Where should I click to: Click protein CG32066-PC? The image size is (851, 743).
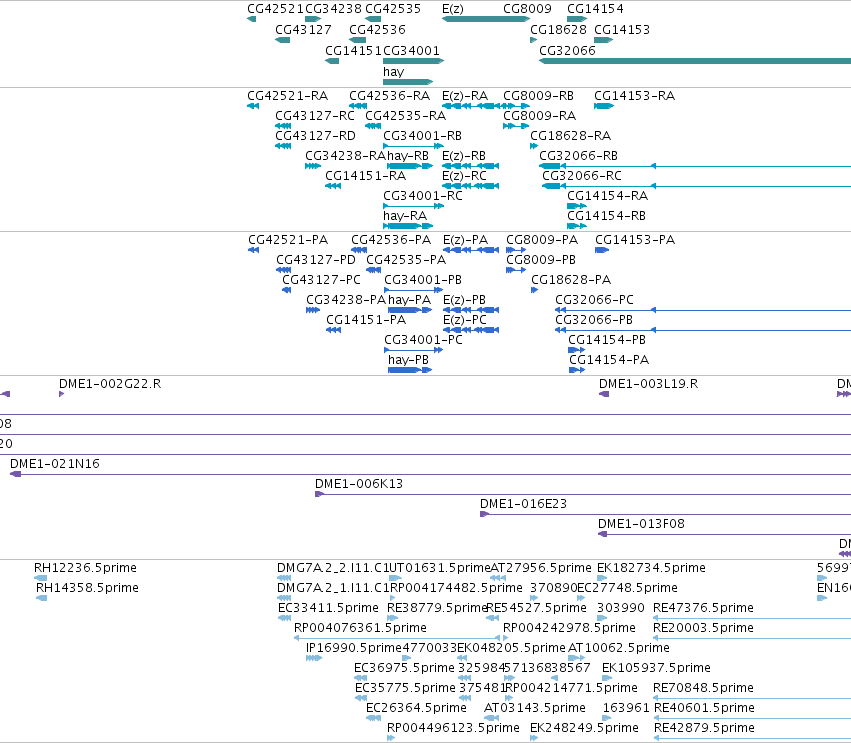(x=594, y=301)
